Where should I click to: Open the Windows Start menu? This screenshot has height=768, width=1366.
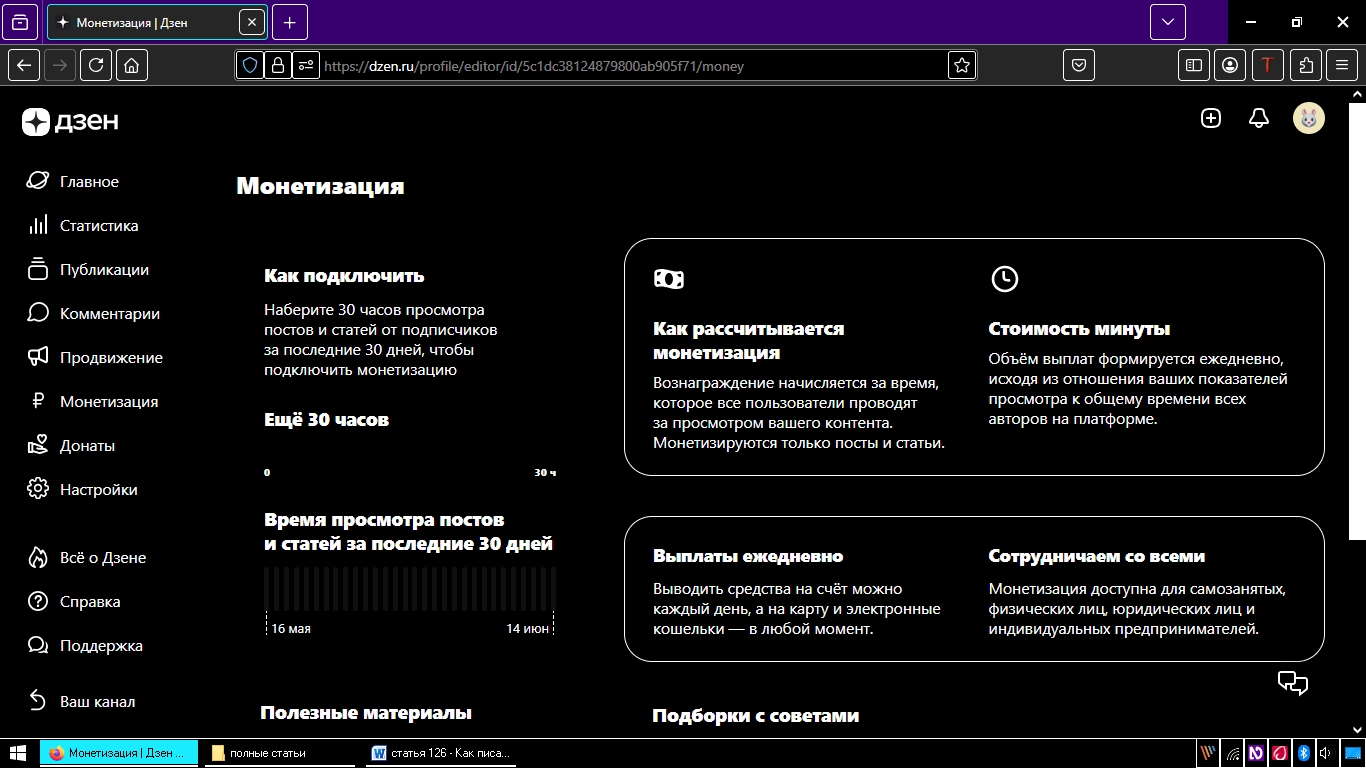18,753
